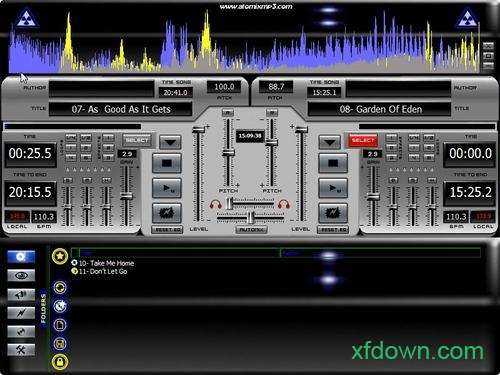Click the left deck 1/2 loop button
Viewport: 500px width, 375px height.
tap(86, 137)
